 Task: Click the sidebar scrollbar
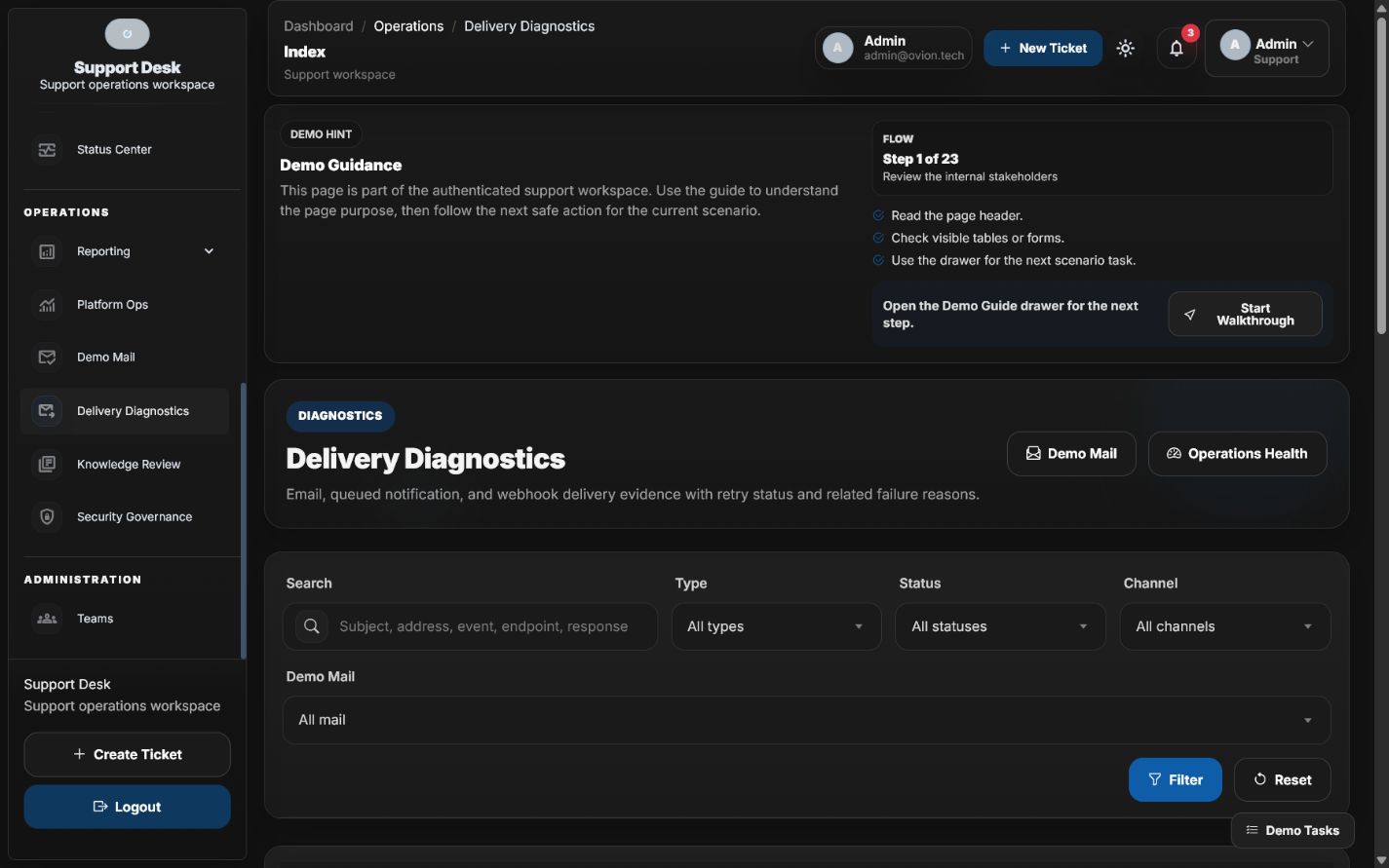tap(243, 521)
